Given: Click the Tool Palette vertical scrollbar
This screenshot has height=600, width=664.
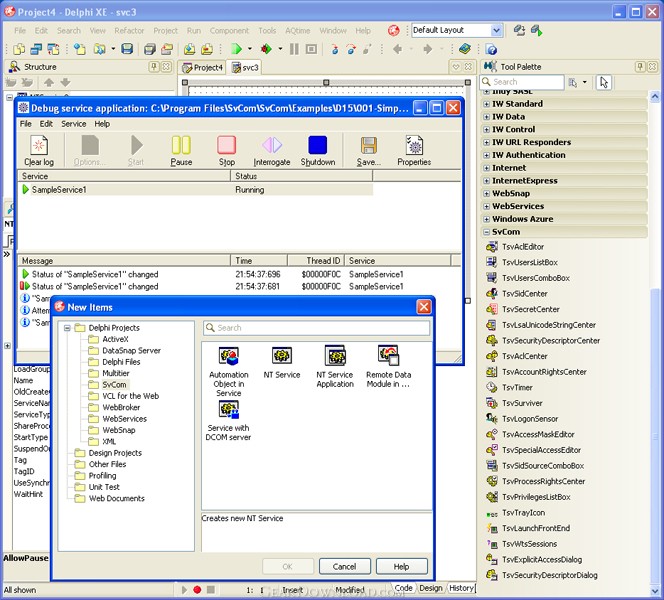Looking at the screenshot, I should 655,342.
